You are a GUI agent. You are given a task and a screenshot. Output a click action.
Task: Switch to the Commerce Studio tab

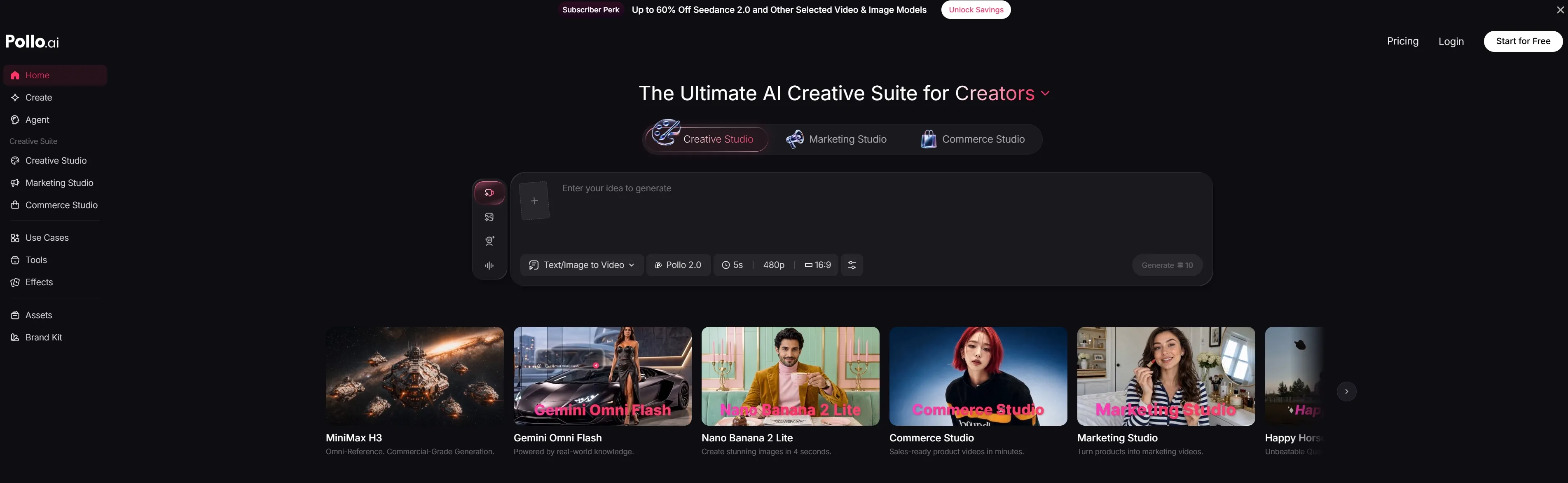tap(973, 139)
